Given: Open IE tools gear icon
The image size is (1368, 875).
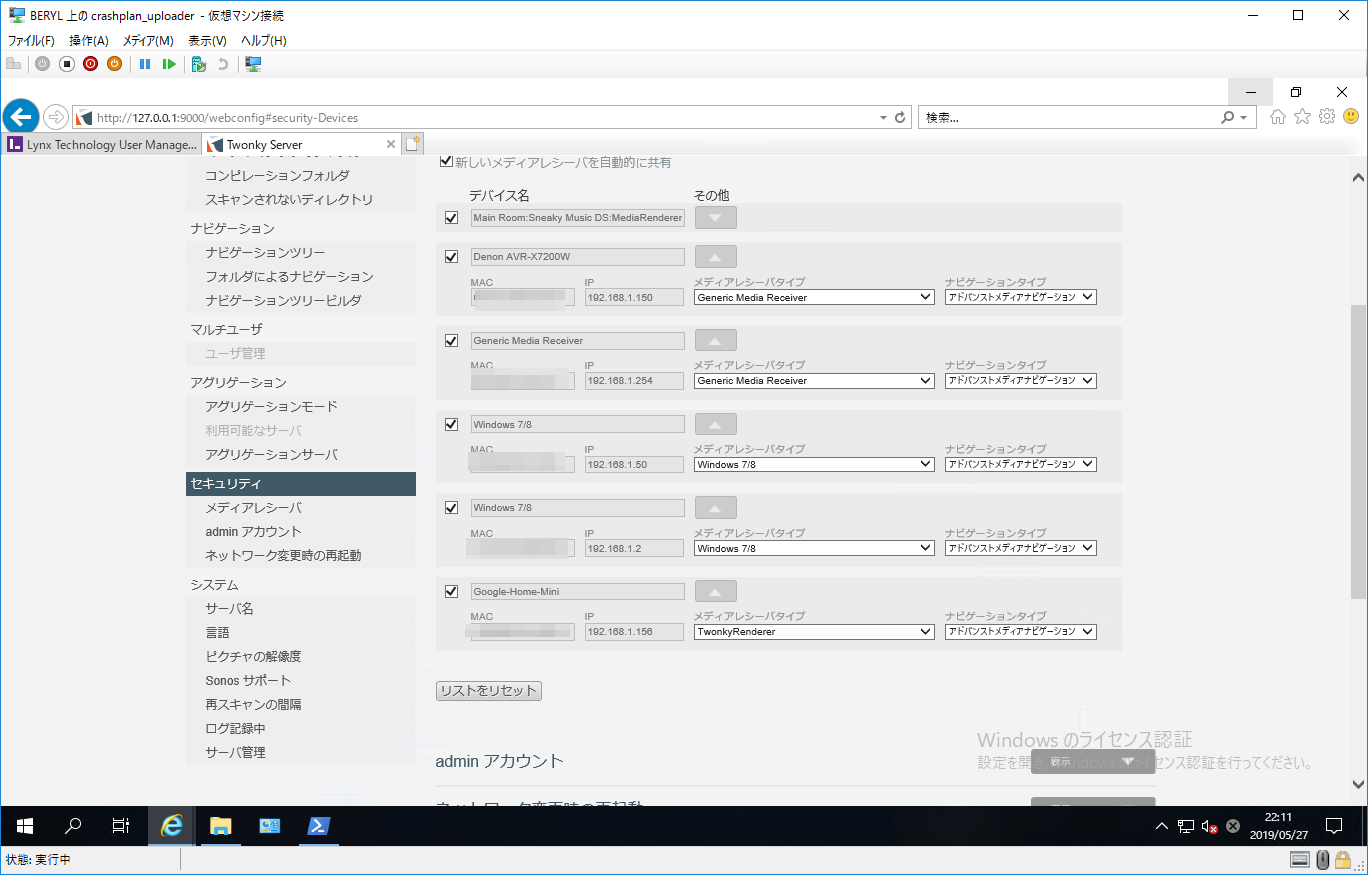Looking at the screenshot, I should [x=1327, y=117].
